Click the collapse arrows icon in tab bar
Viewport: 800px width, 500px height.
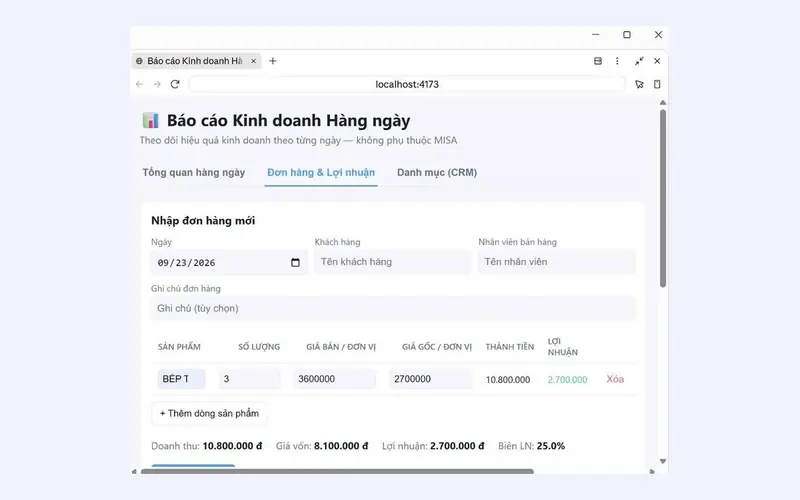639,61
